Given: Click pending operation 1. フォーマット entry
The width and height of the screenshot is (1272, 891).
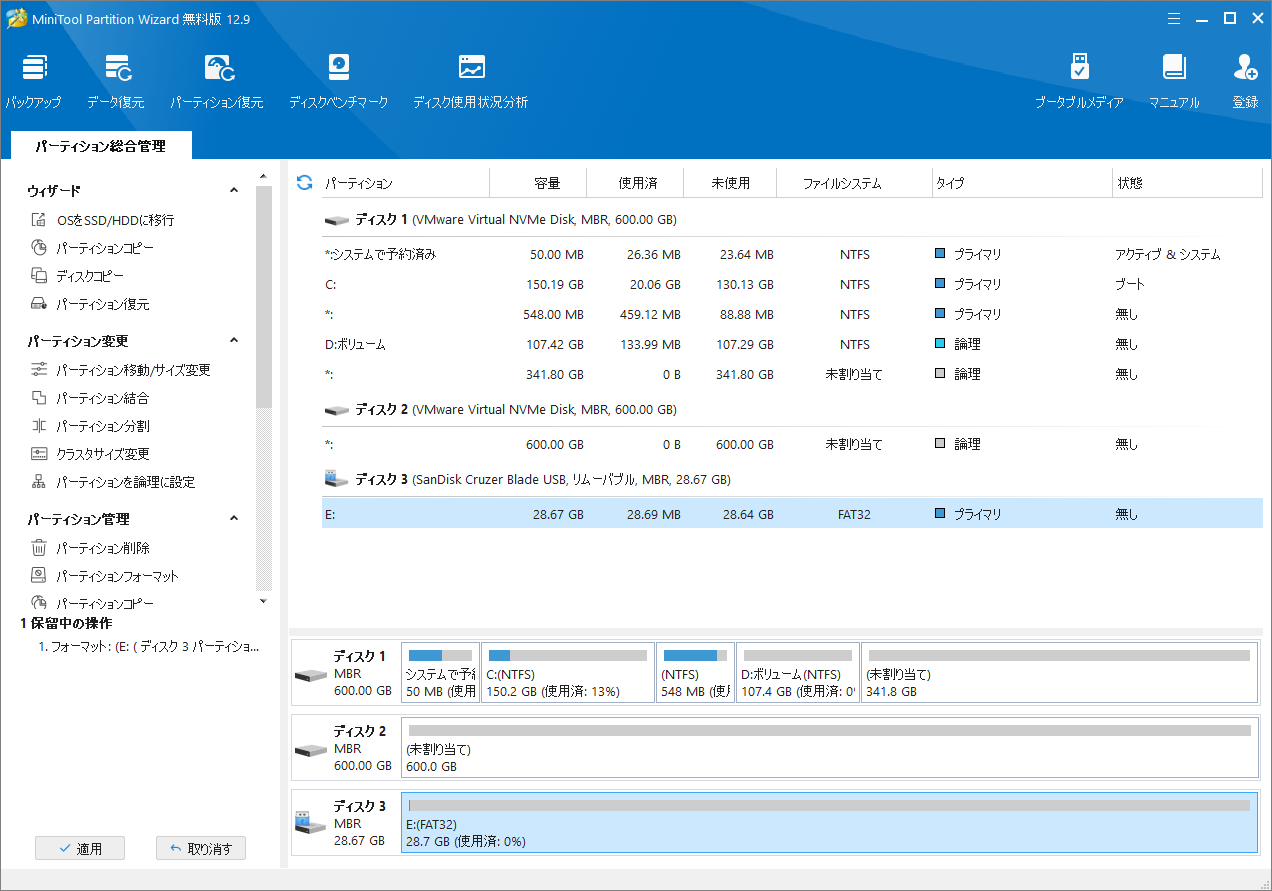Looking at the screenshot, I should [148, 647].
